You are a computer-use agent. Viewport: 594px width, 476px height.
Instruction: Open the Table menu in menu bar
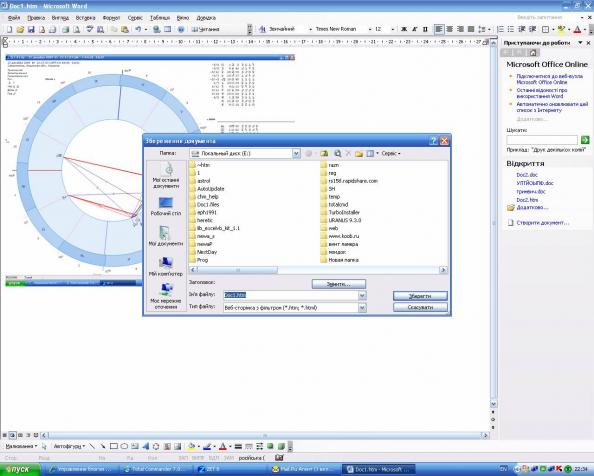[x=160, y=18]
